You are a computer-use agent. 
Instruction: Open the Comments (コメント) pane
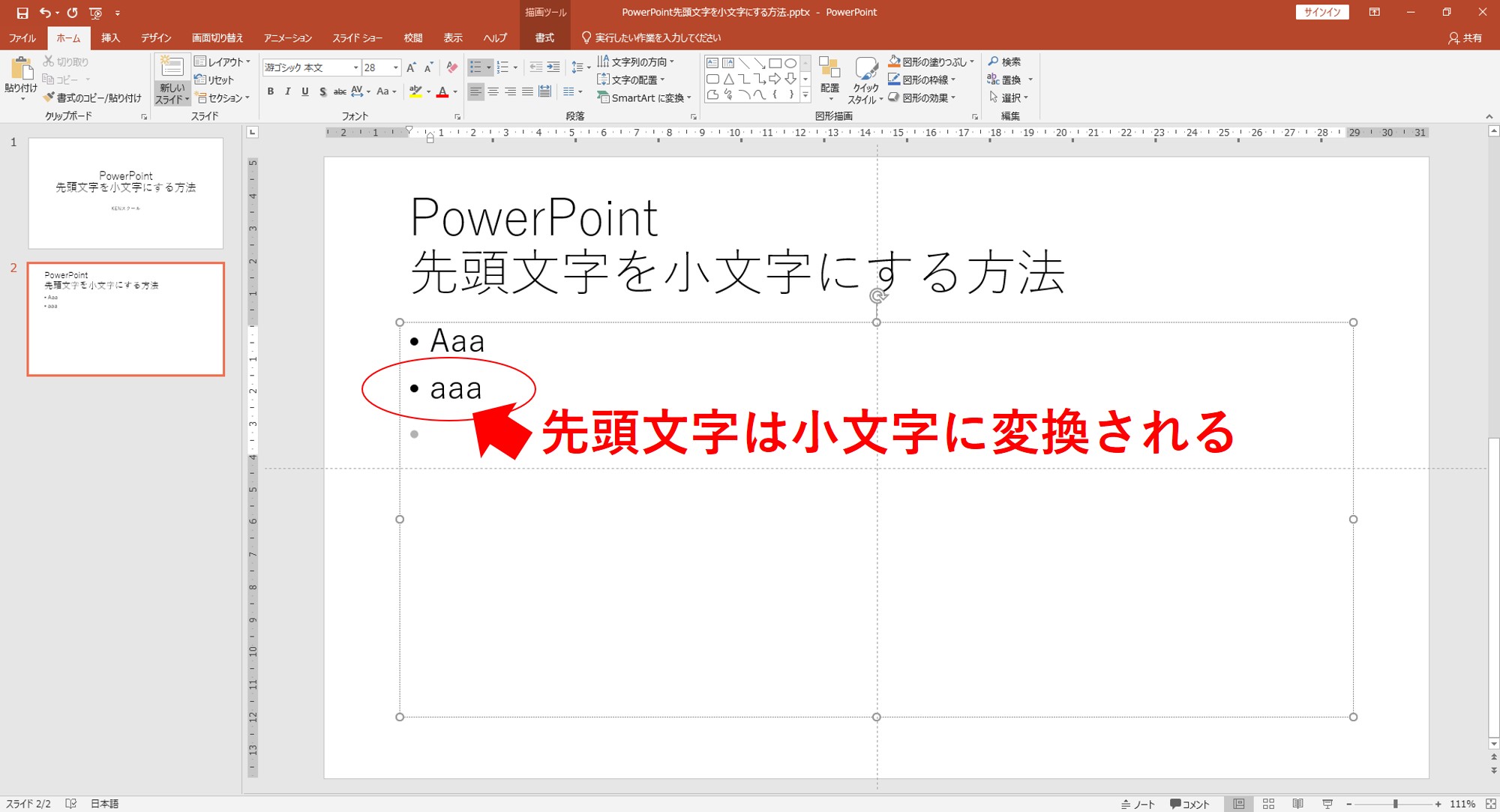1189,804
